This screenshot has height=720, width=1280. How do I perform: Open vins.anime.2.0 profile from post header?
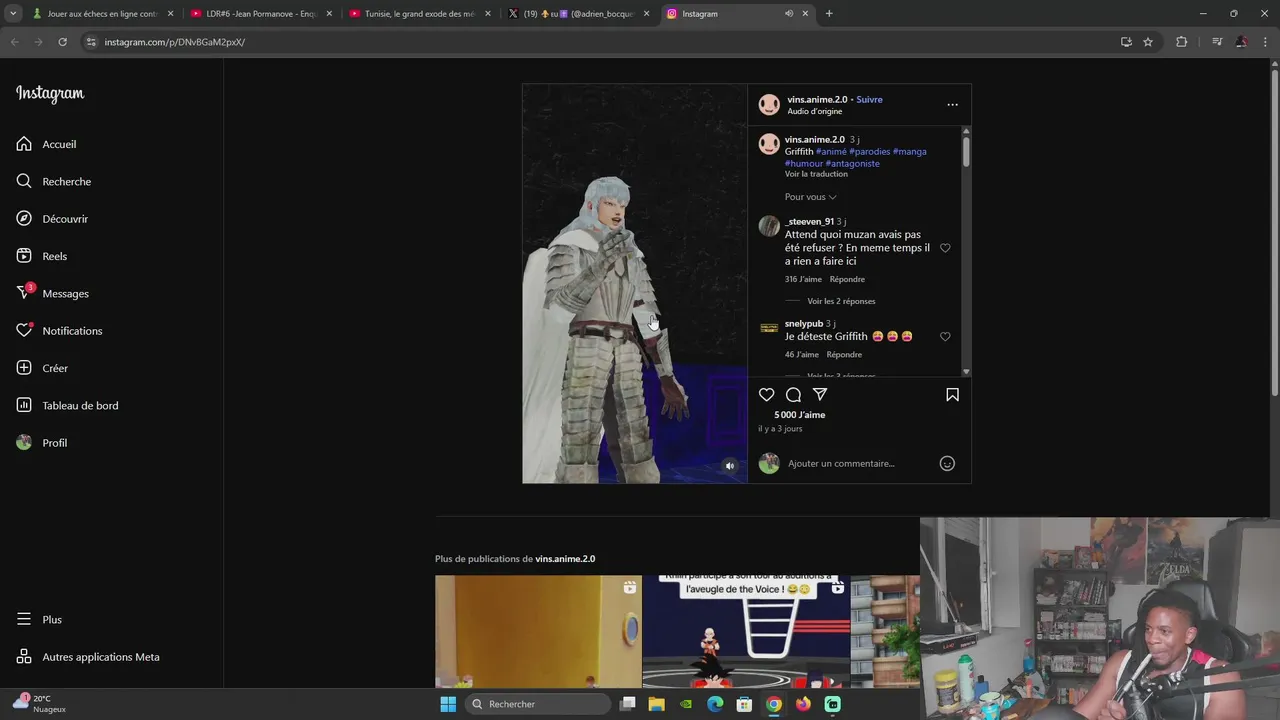tap(817, 100)
